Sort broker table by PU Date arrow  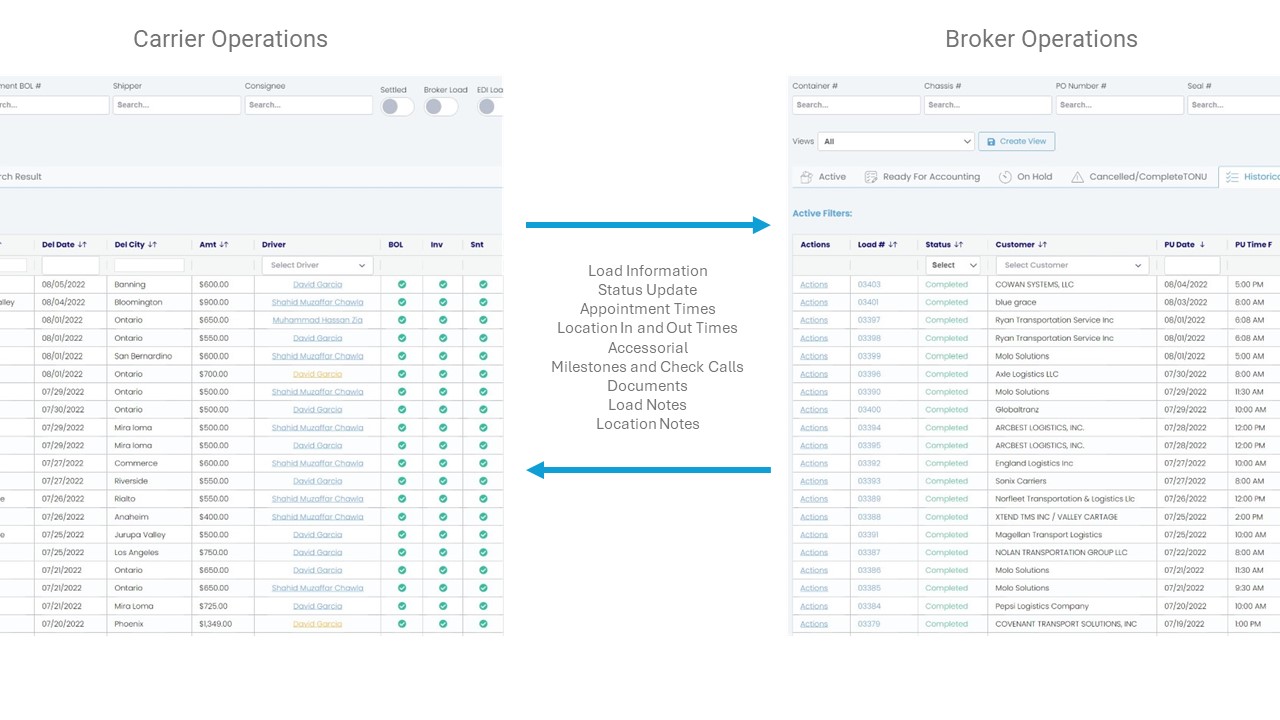[1202, 245]
